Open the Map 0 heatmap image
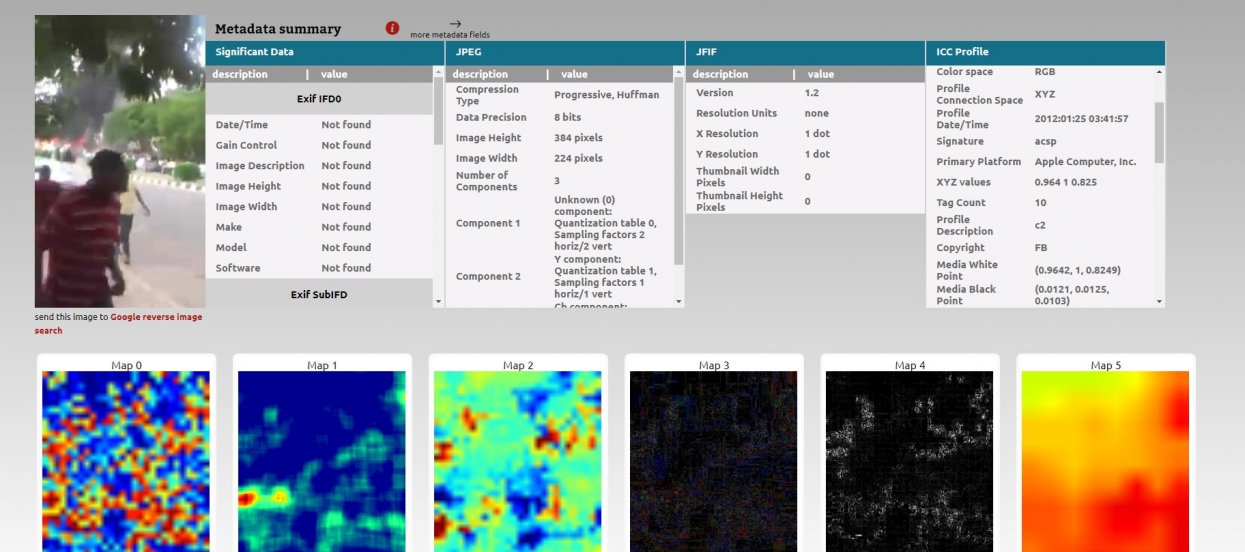The height and width of the screenshot is (552, 1245). (126, 460)
